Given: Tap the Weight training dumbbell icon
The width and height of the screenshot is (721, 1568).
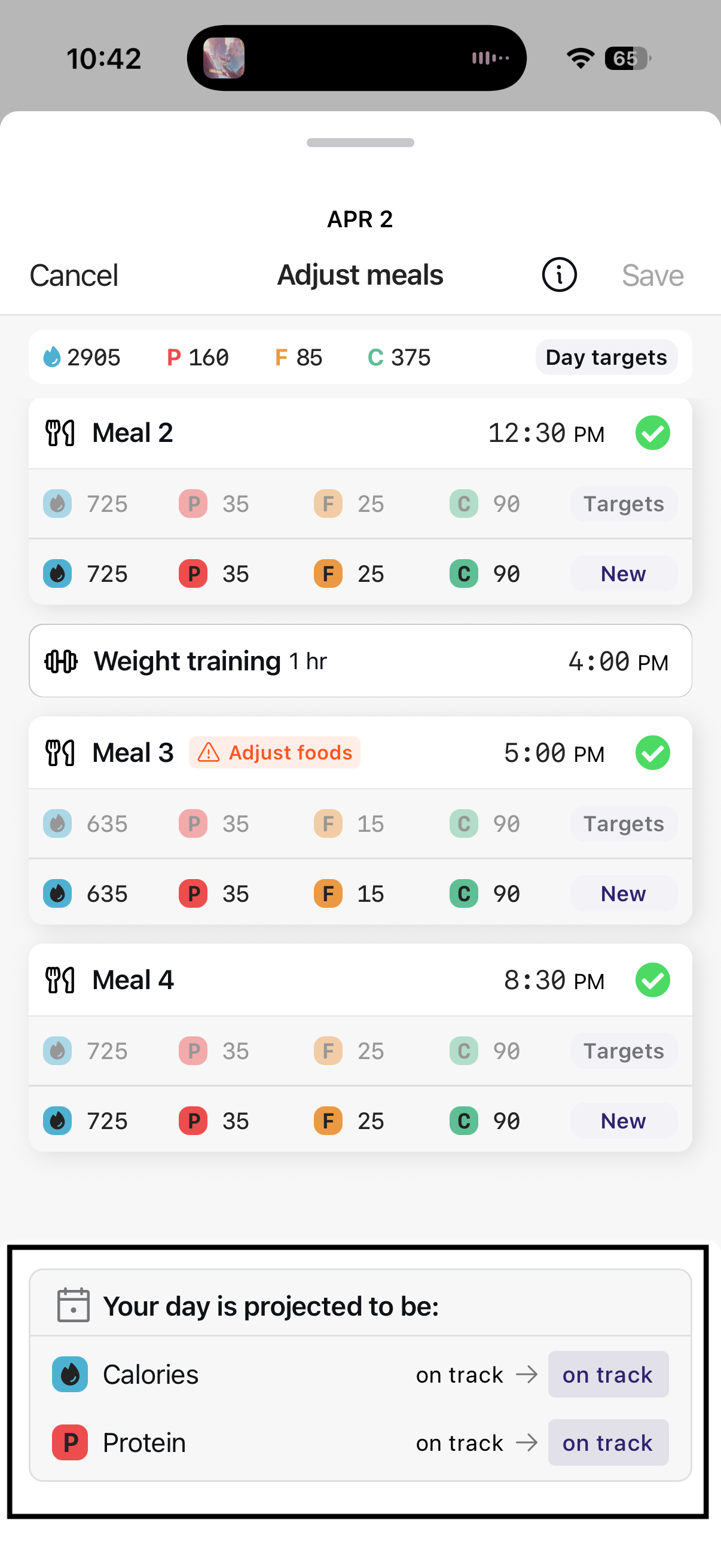Looking at the screenshot, I should [62, 661].
